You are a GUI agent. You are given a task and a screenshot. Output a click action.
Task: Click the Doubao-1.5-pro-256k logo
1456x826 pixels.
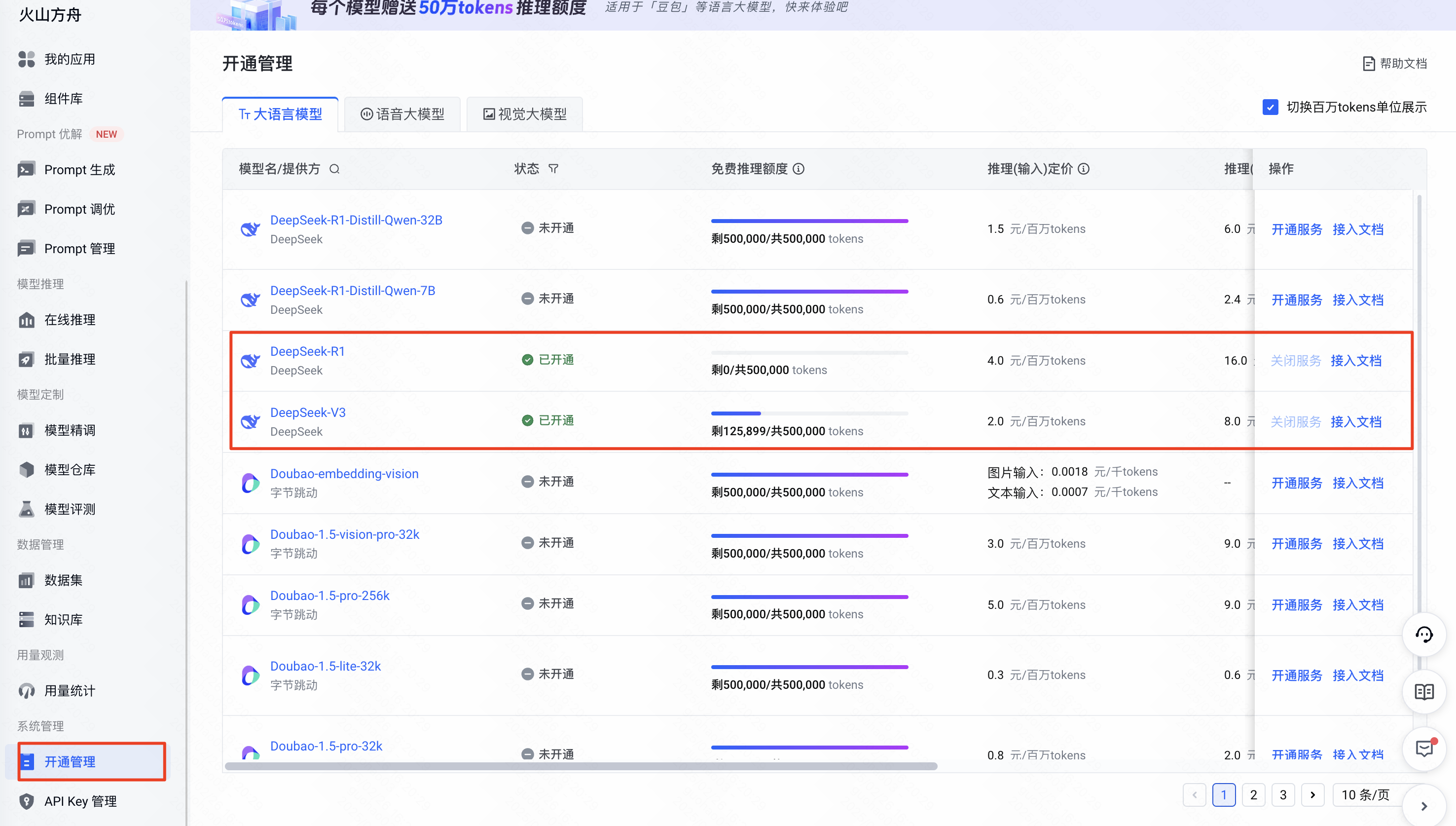tap(250, 605)
